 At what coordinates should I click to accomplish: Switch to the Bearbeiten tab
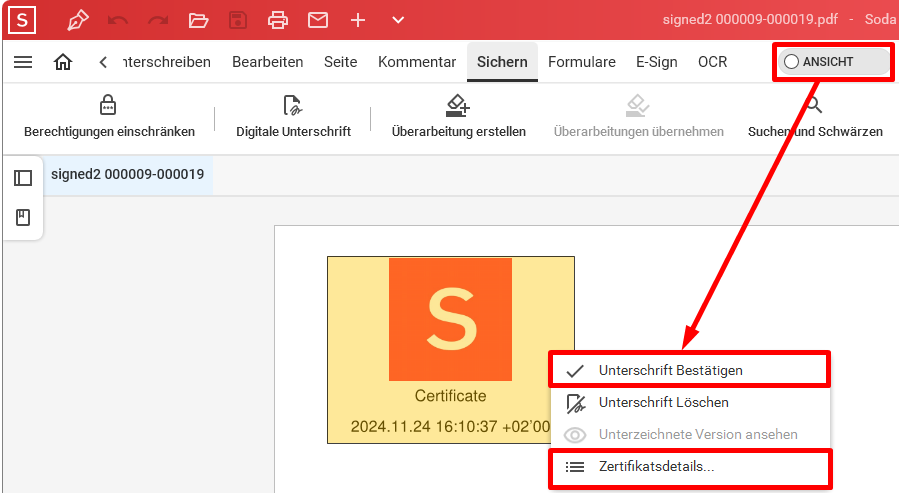pyautogui.click(x=268, y=62)
